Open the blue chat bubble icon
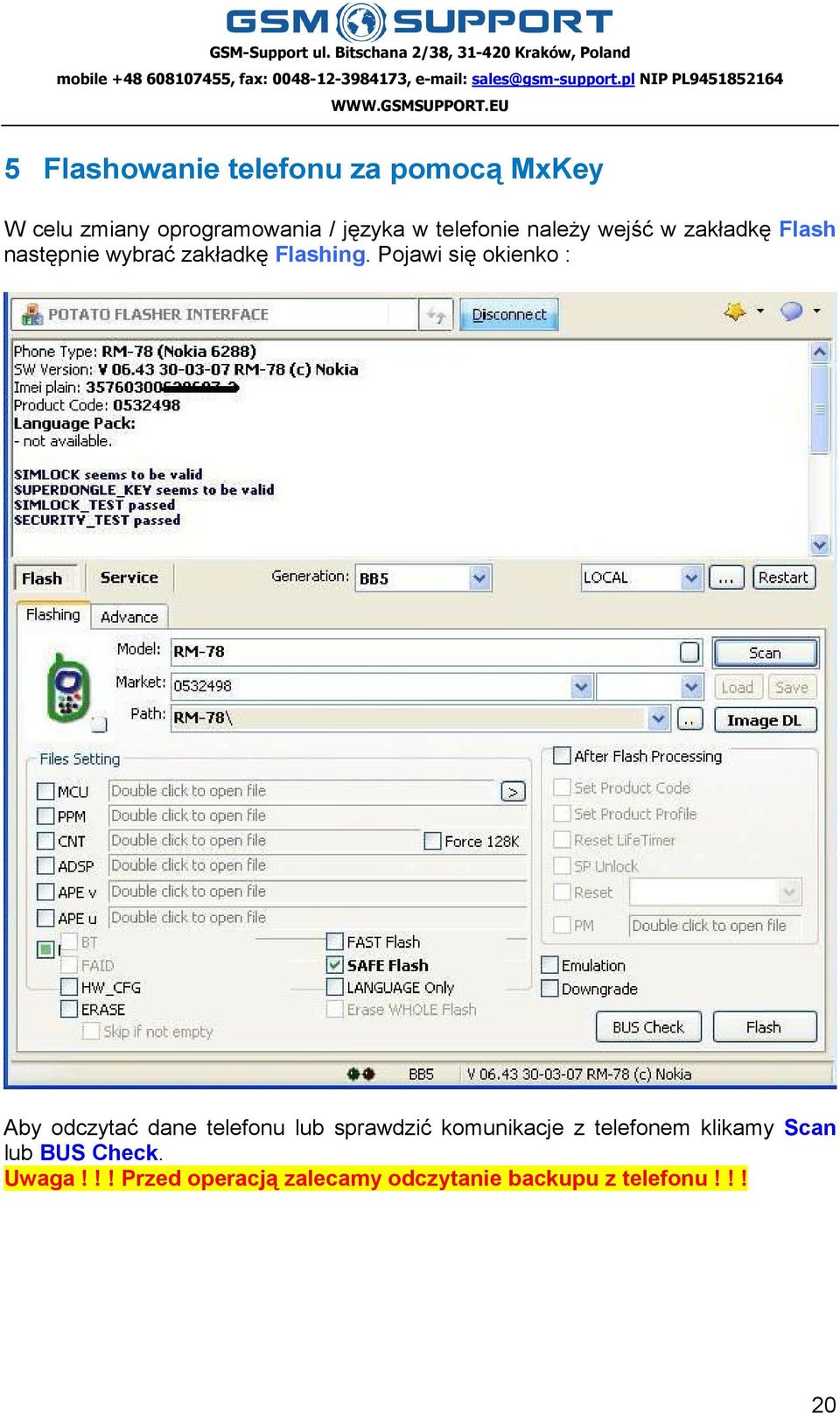Image resolution: width=840 pixels, height=1414 pixels. pos(792,311)
